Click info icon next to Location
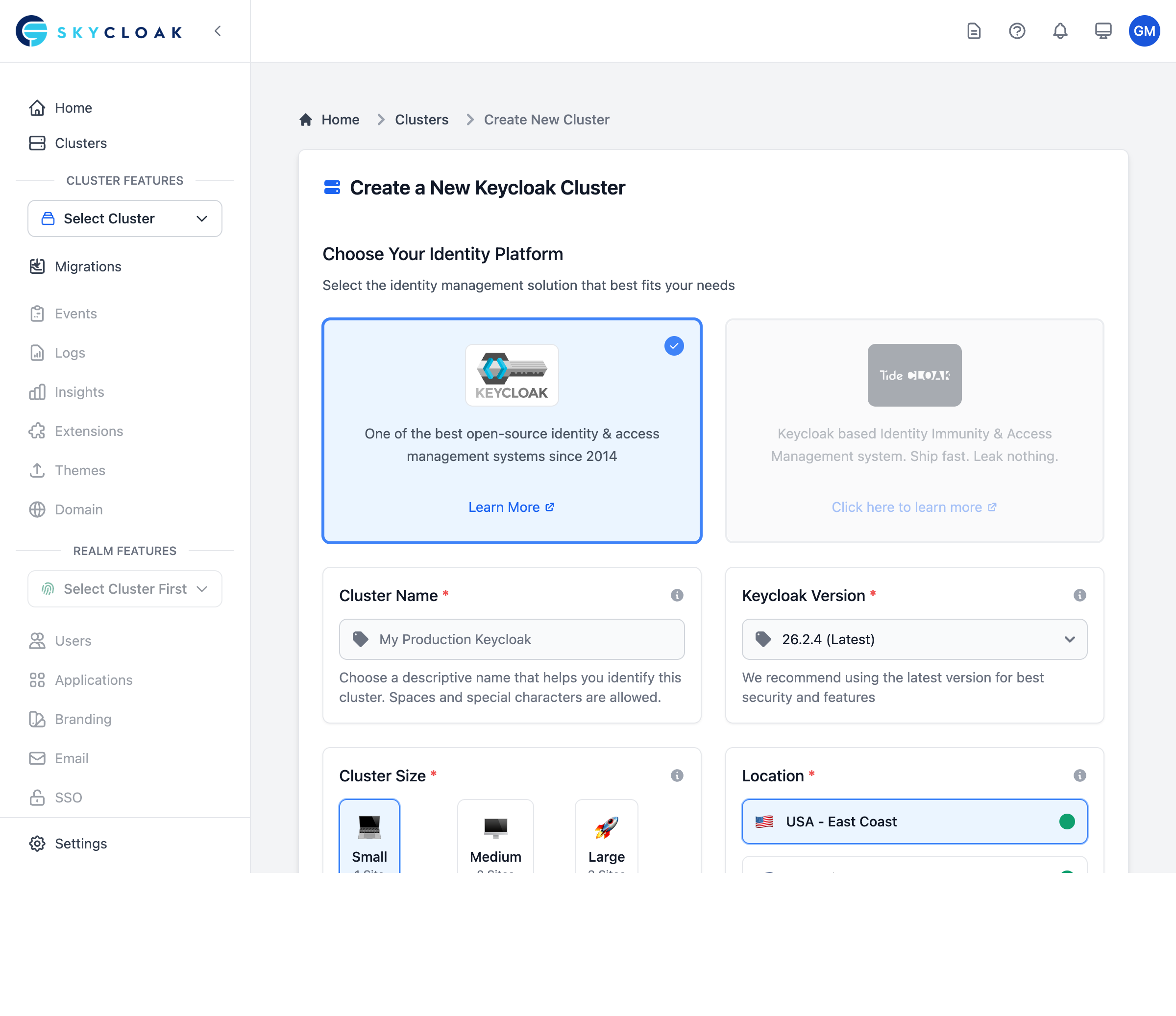The image size is (1176, 1016). pos(1079,775)
